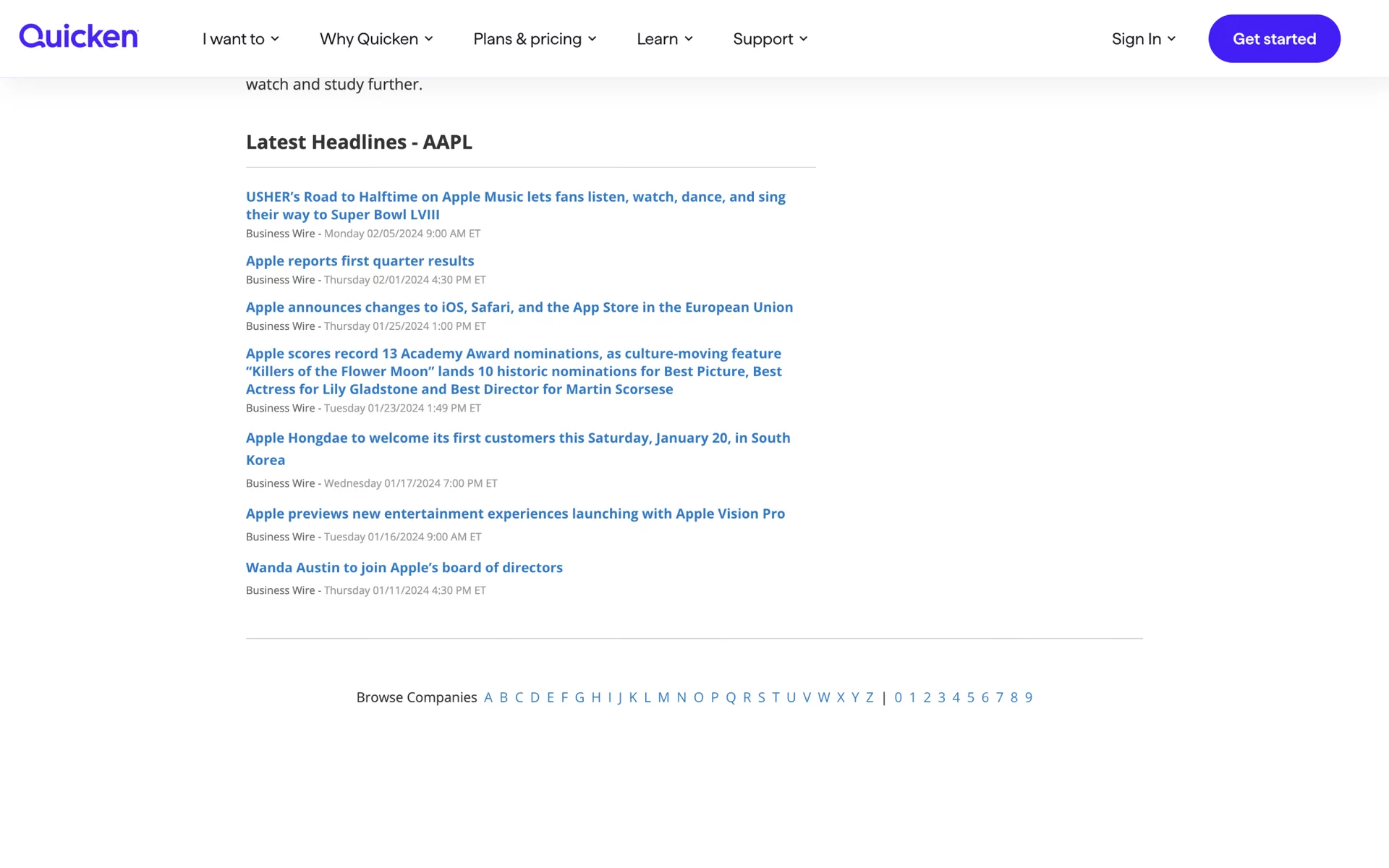The height and width of the screenshot is (868, 1389).
Task: Click the Get started button
Action: (x=1273, y=39)
